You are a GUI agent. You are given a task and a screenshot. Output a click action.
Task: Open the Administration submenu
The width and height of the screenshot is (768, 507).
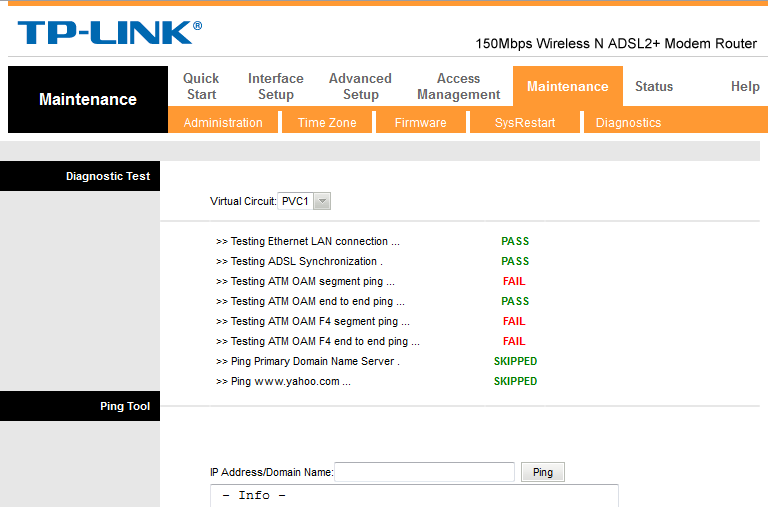pyautogui.click(x=223, y=122)
